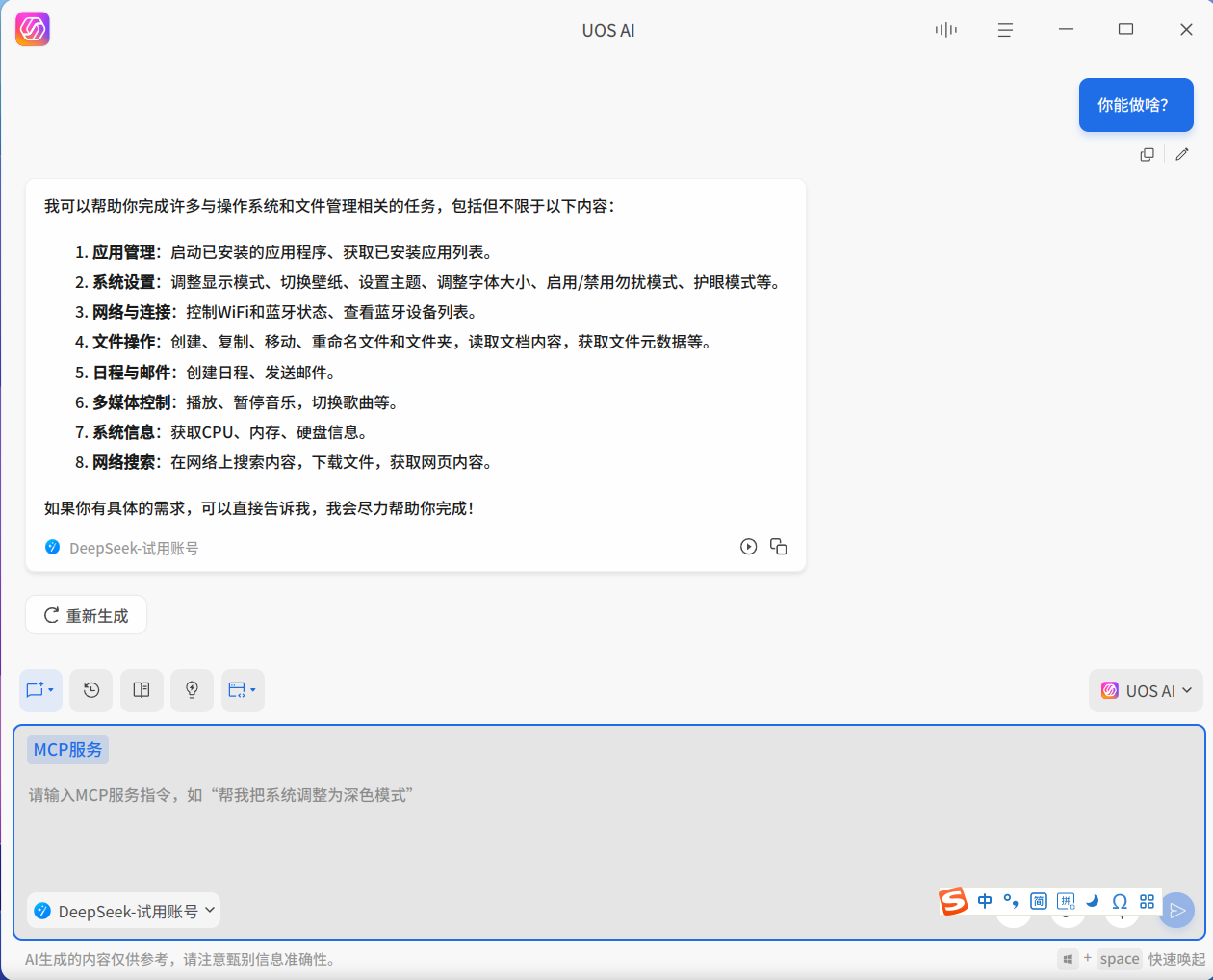
Task: Click the user bubble '你能做啥?'
Action: [x=1136, y=105]
